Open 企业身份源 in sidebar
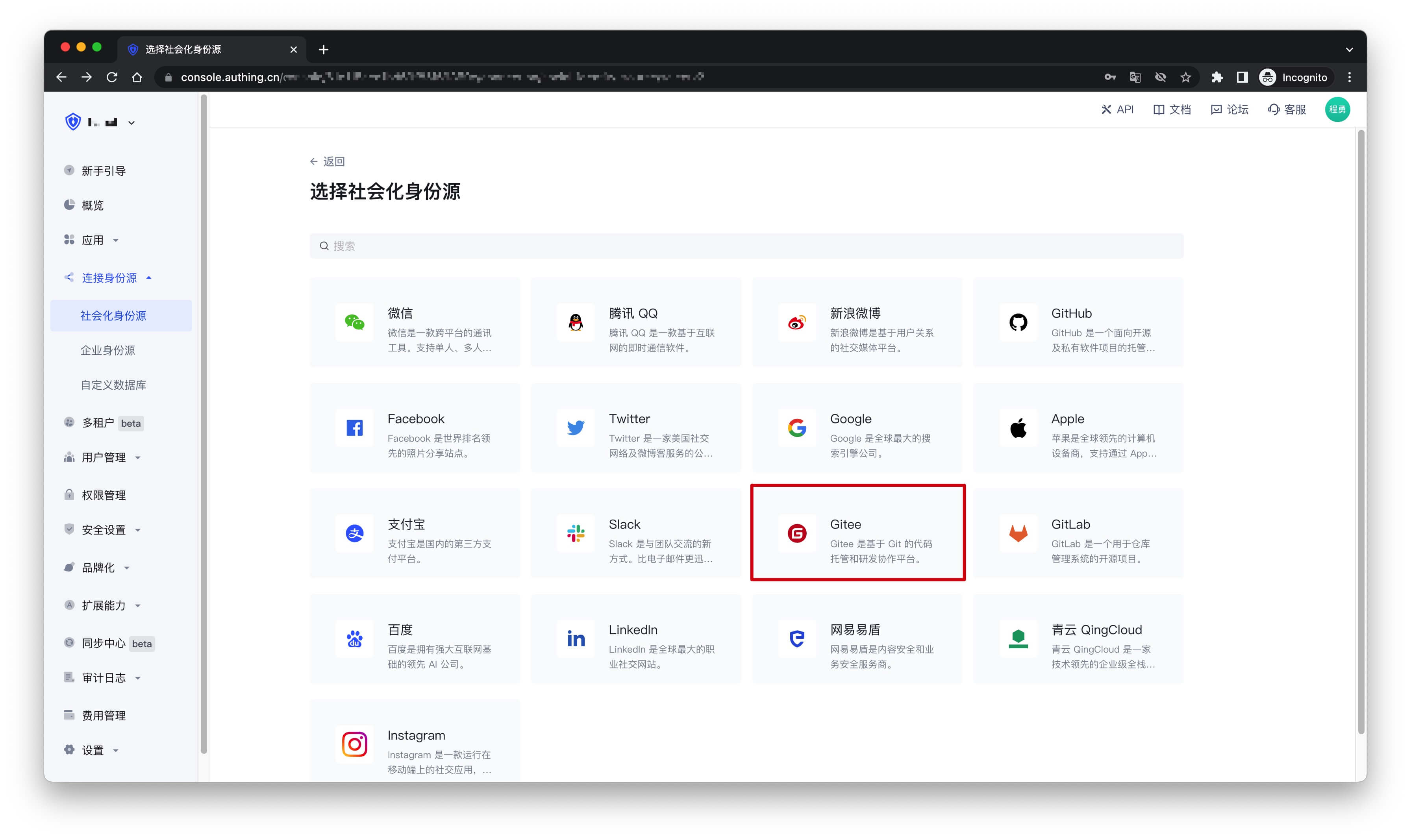 point(107,350)
